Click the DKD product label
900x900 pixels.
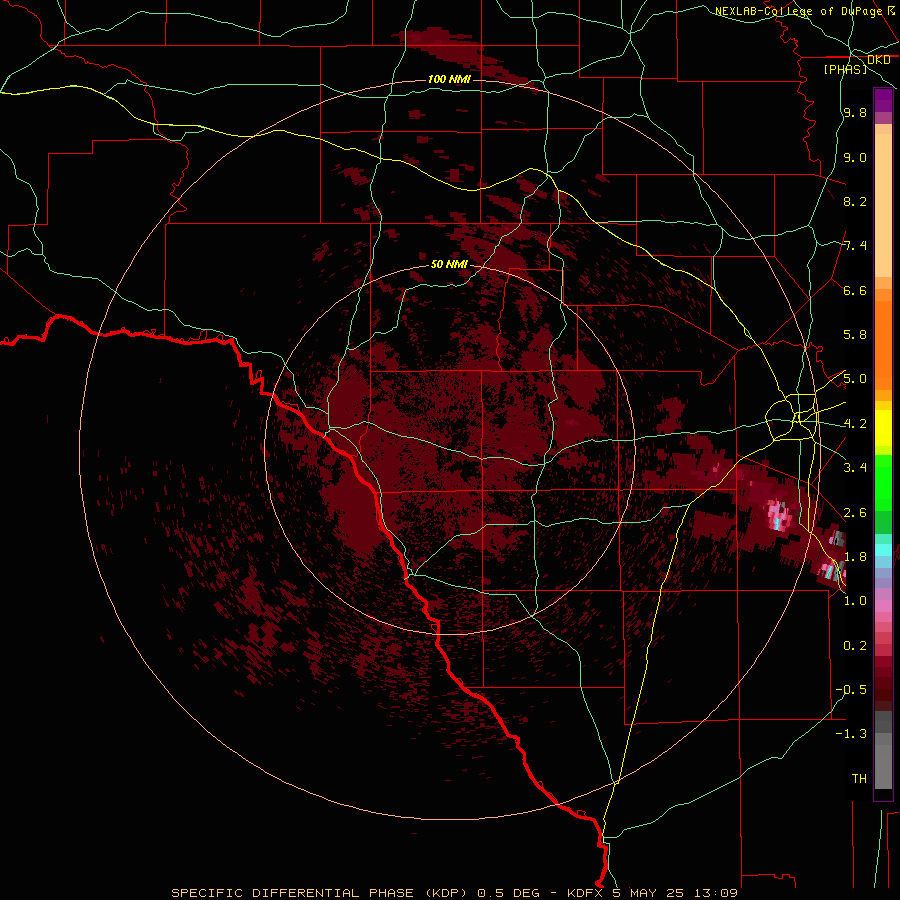tap(879, 60)
